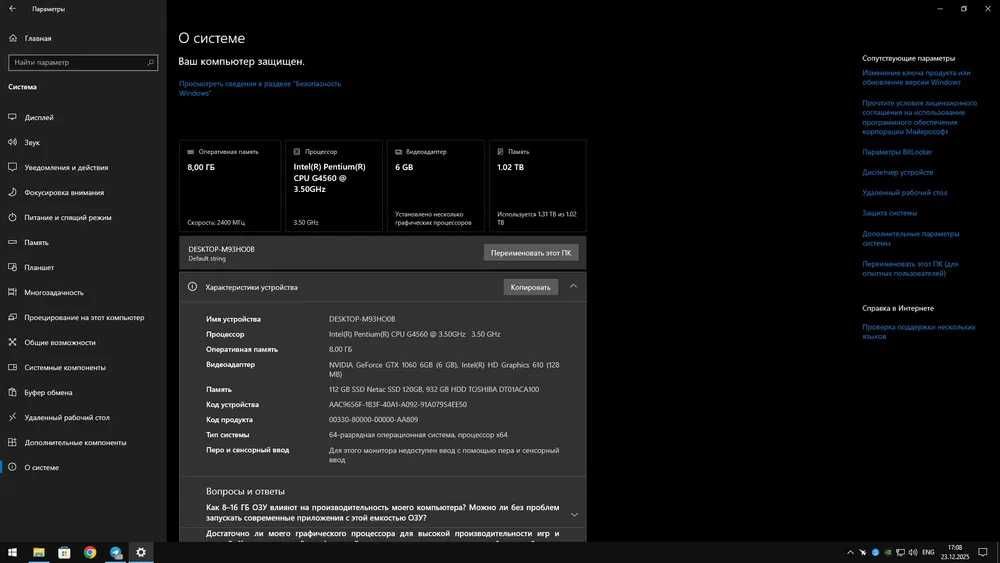Viewport: 1000px width, 563px height.
Task: Open the Параметры BitLocker link
Action: click(897, 152)
